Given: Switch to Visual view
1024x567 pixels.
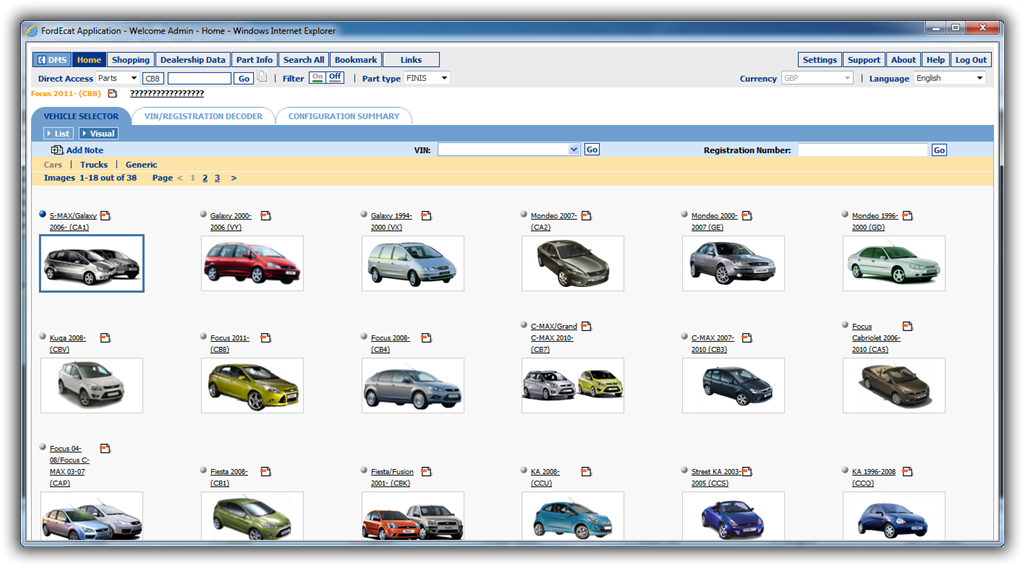Looking at the screenshot, I should (x=98, y=133).
